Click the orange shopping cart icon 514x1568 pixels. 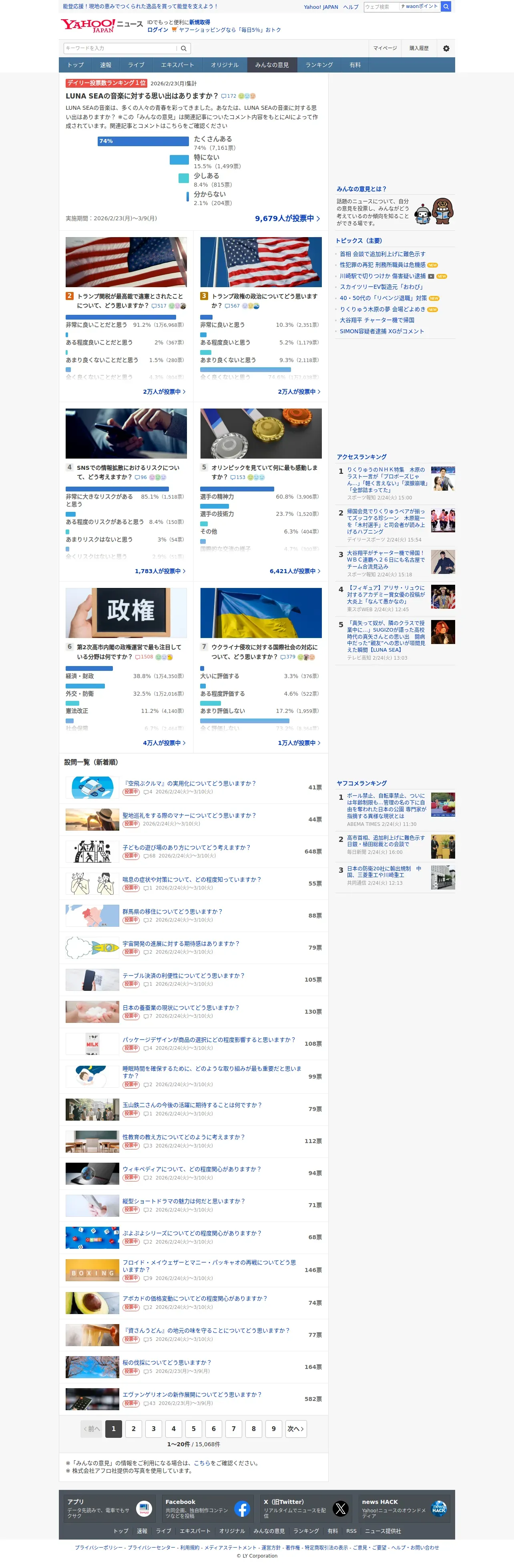pyautogui.click(x=175, y=30)
